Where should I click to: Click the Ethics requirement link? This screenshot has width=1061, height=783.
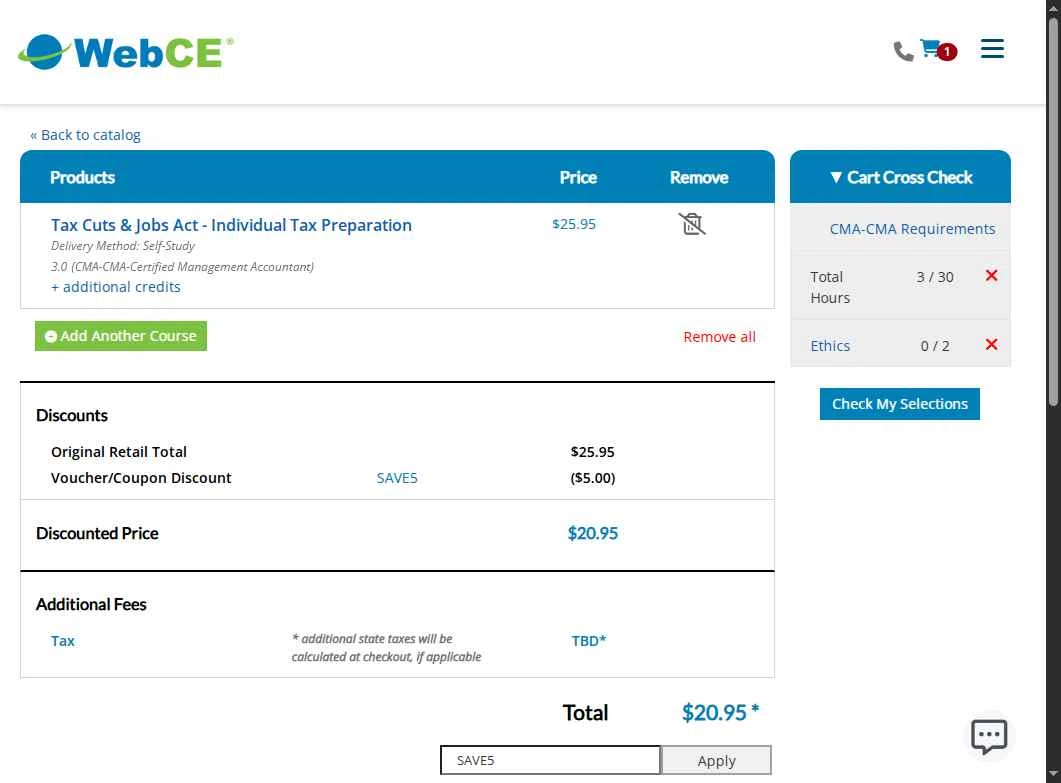tap(830, 346)
